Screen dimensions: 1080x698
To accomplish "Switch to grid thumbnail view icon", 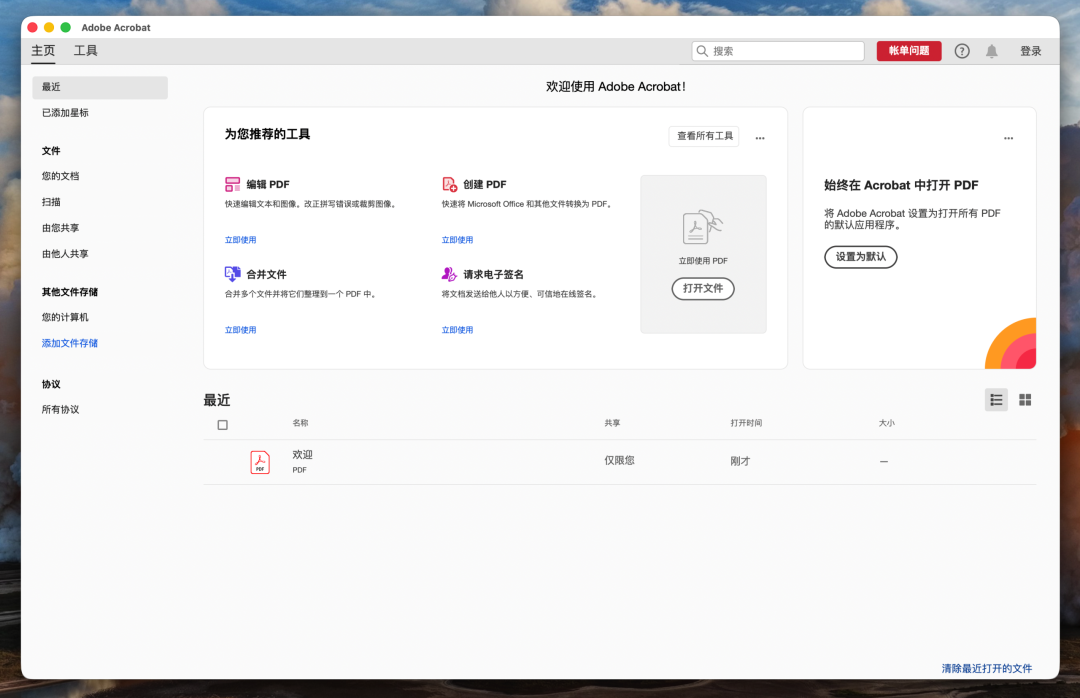I will 1025,400.
